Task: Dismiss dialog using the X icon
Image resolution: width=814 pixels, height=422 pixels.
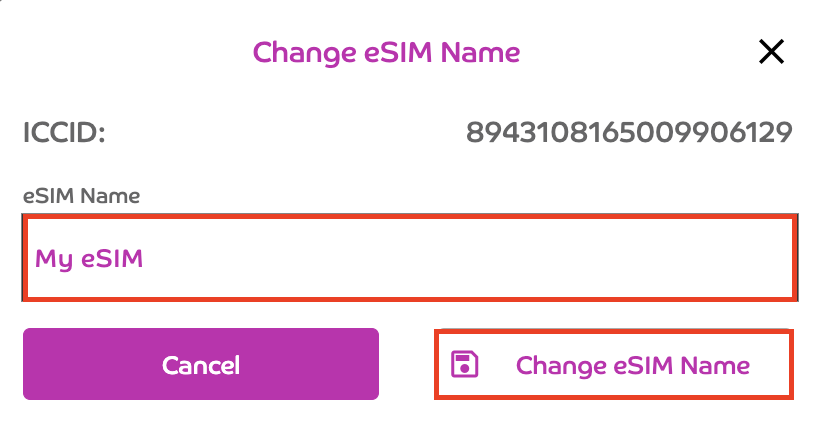Action: pyautogui.click(x=771, y=52)
